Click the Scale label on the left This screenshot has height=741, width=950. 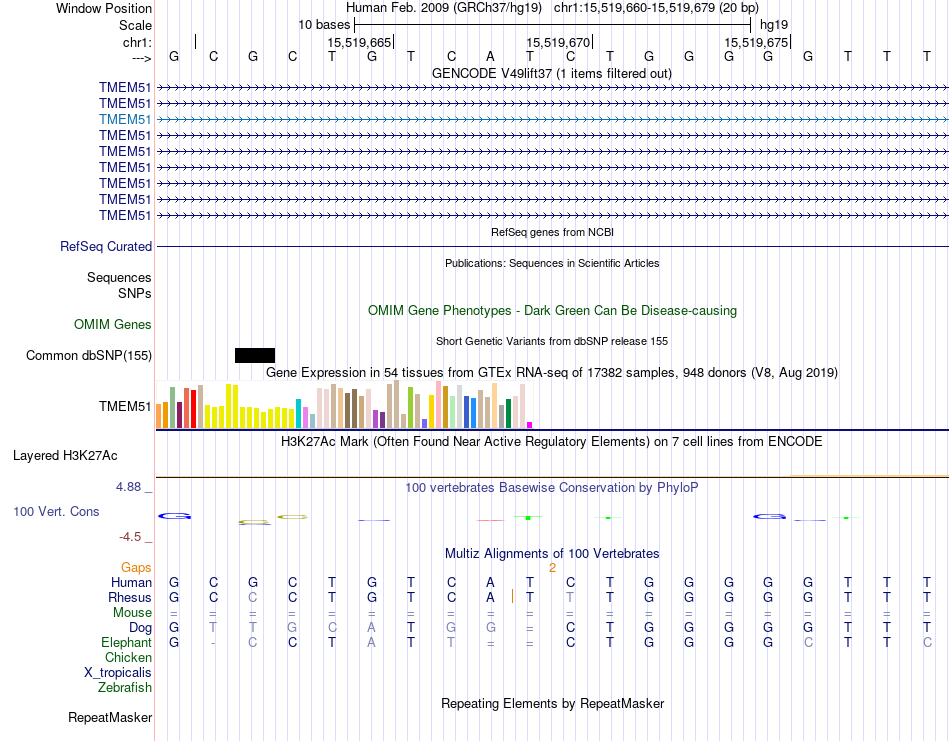(135, 25)
